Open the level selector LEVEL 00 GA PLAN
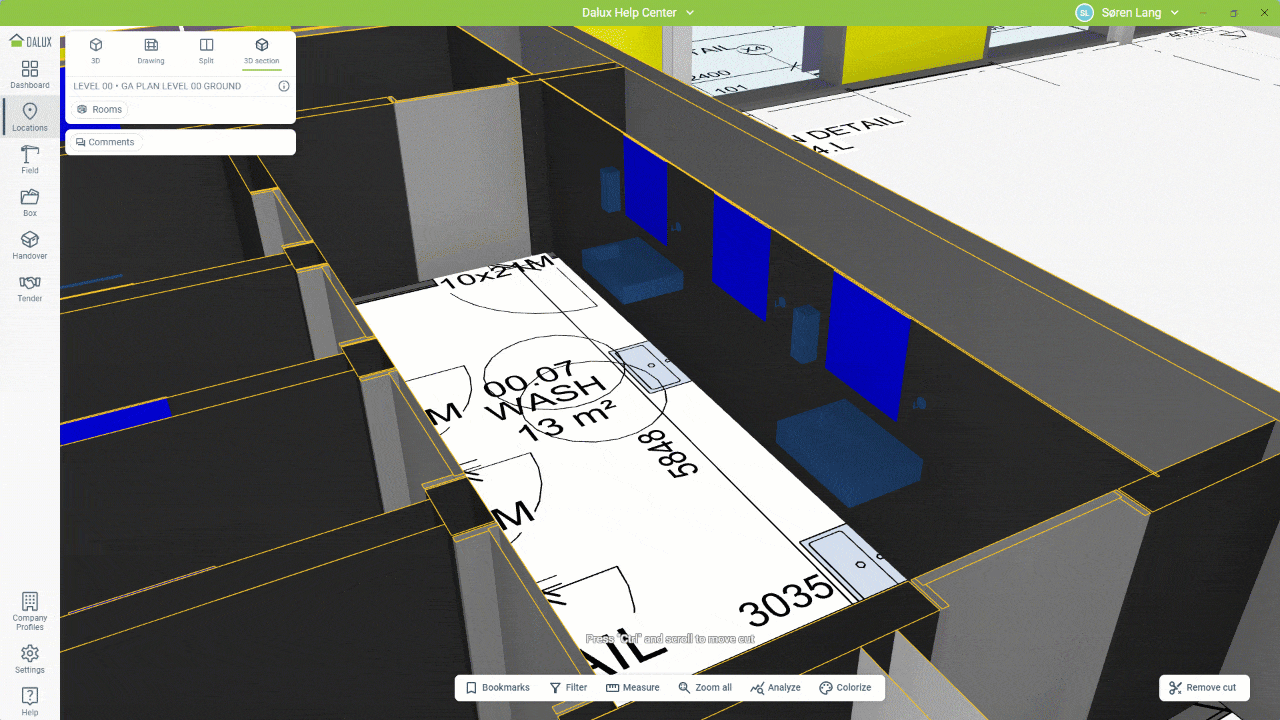 tap(157, 86)
